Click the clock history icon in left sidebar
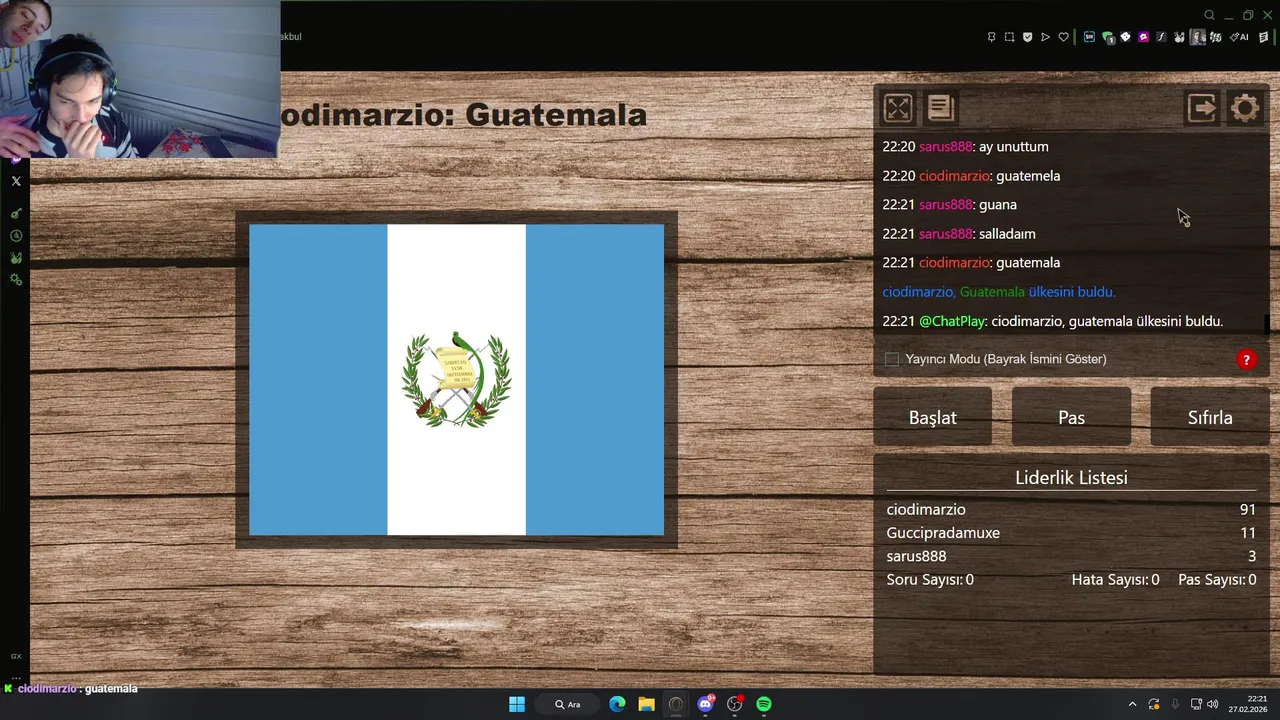 coord(16,236)
